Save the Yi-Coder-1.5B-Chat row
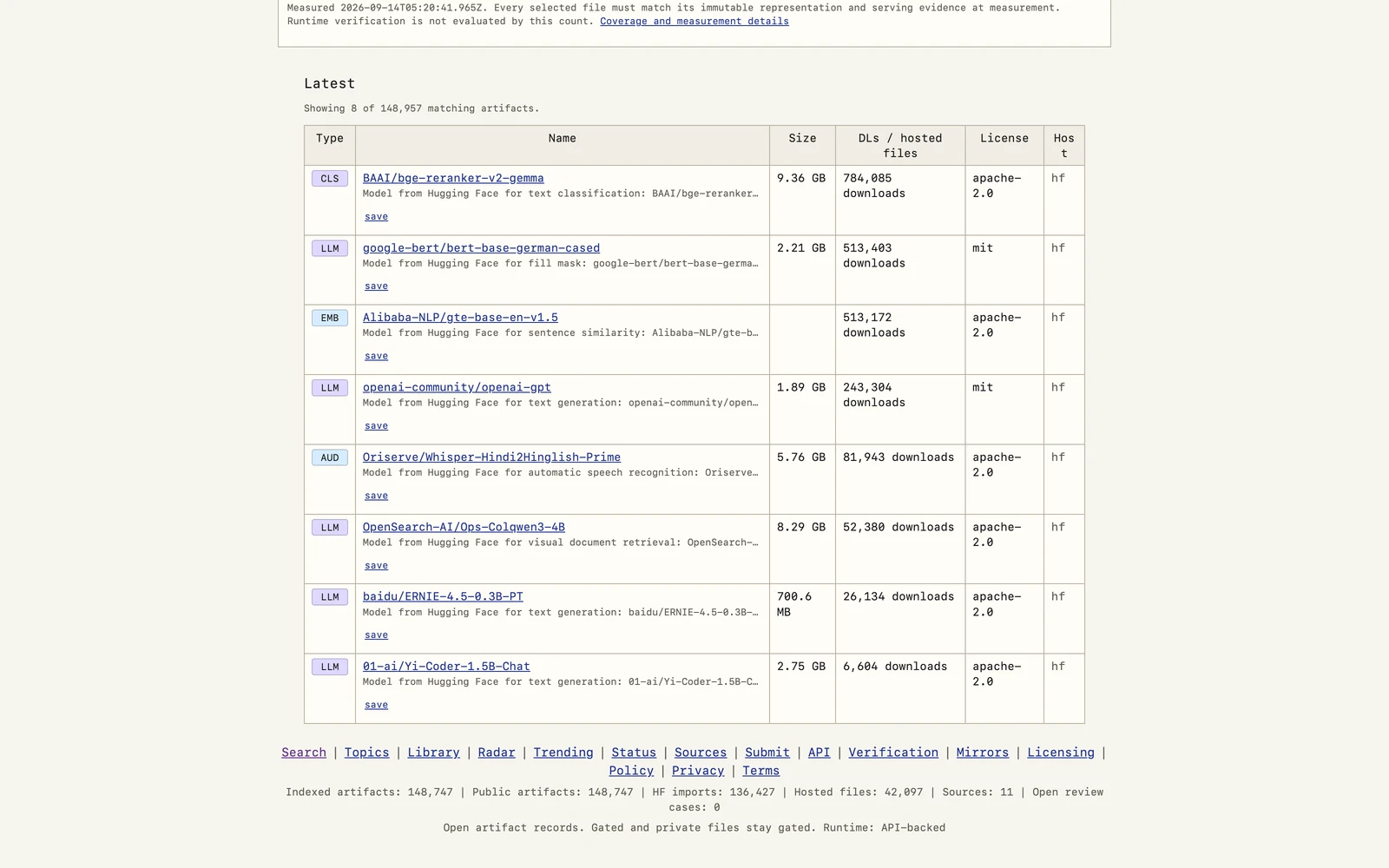Screen dimensions: 1389x868 point(376,705)
